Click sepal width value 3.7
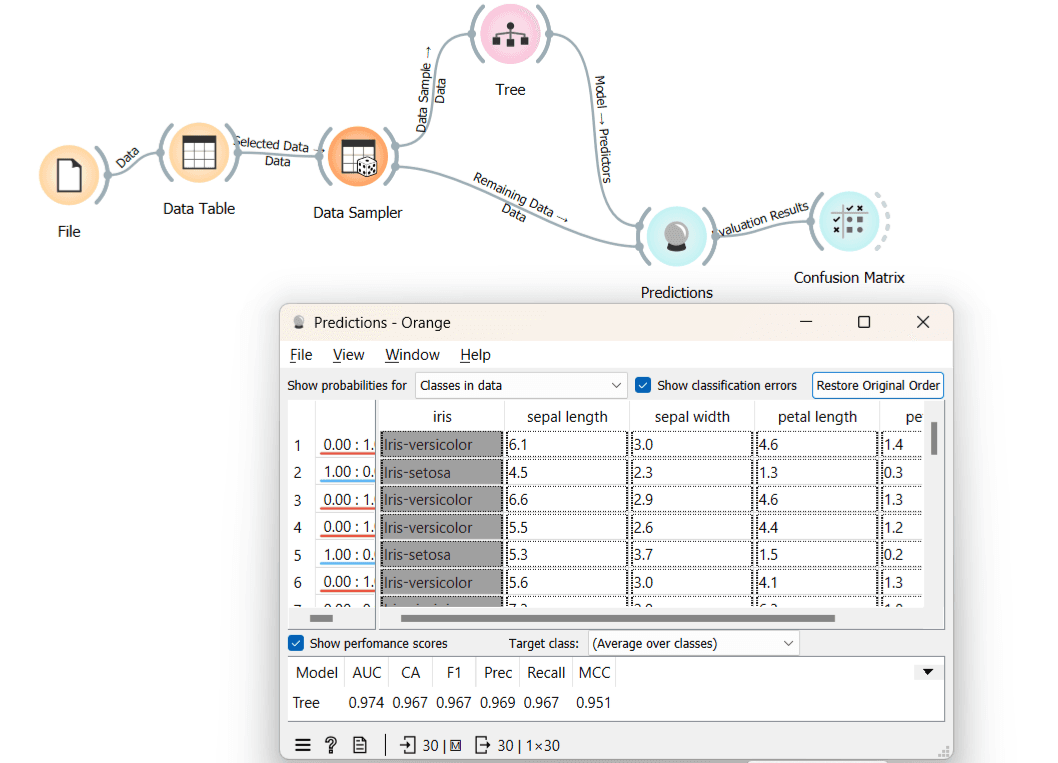The height and width of the screenshot is (763, 1058). [692, 555]
